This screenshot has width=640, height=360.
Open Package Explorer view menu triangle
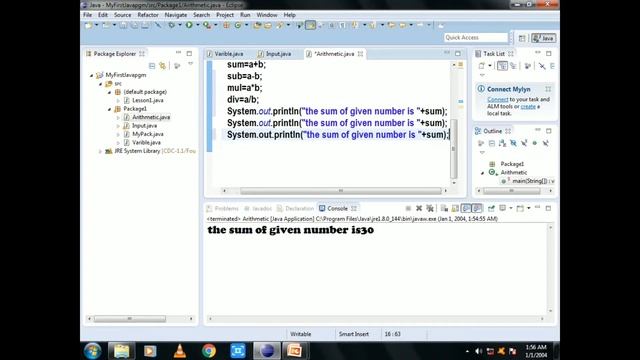pyautogui.click(x=190, y=64)
